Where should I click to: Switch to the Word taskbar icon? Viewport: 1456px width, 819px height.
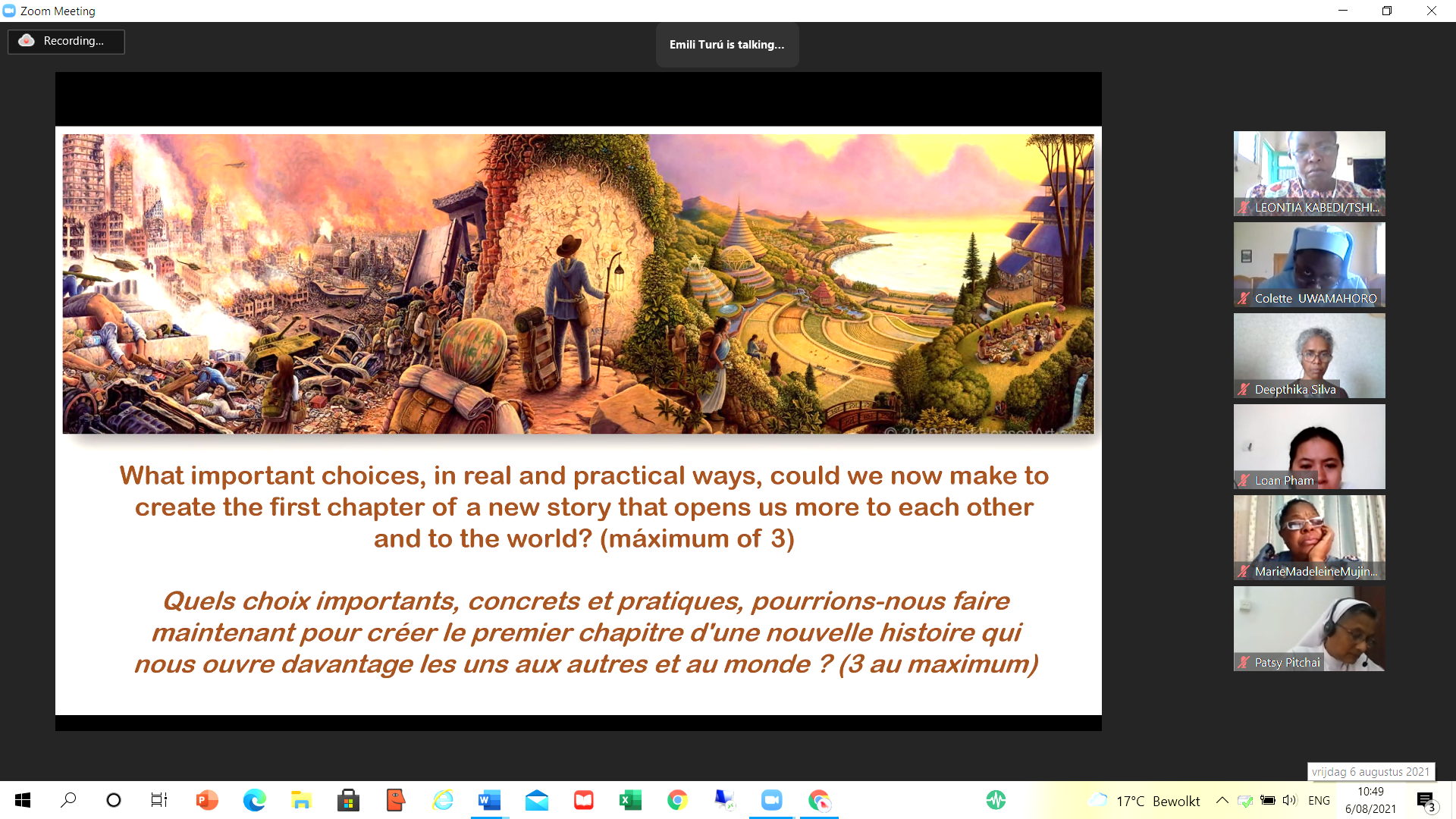point(489,800)
